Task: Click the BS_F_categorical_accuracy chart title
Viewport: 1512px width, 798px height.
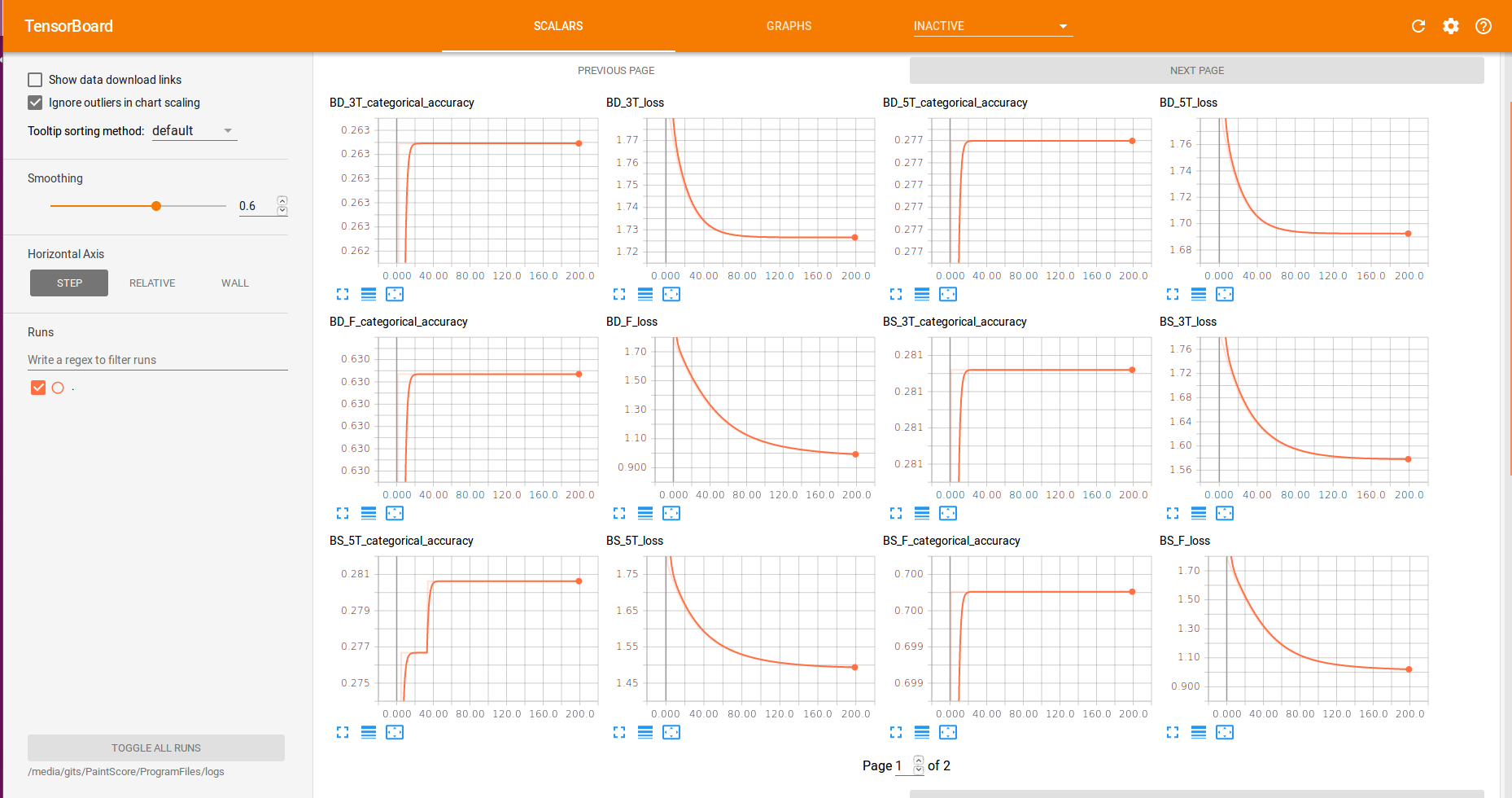Action: [x=951, y=541]
